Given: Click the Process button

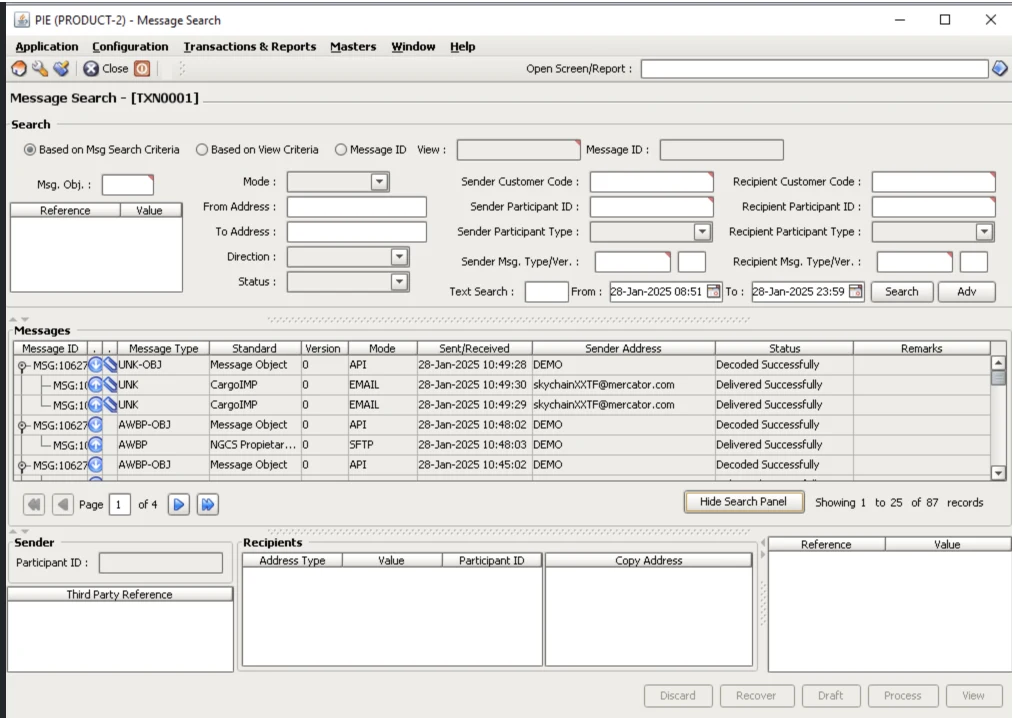Looking at the screenshot, I should coord(903,695).
